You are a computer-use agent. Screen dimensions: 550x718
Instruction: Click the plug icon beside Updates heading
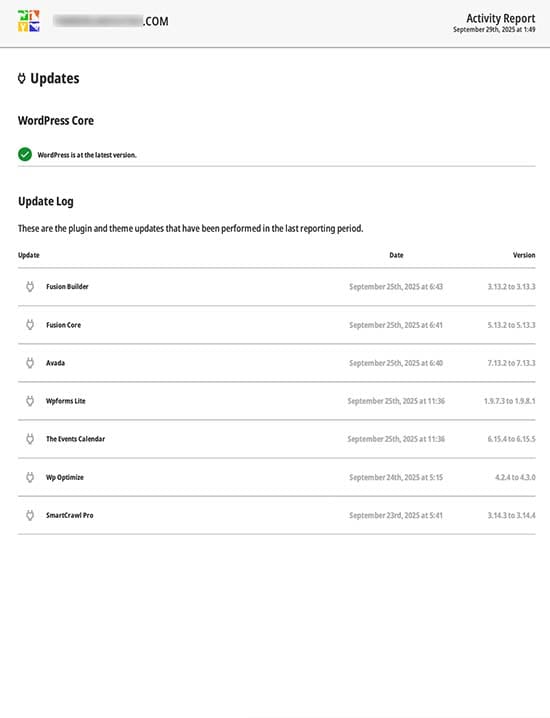[22, 78]
